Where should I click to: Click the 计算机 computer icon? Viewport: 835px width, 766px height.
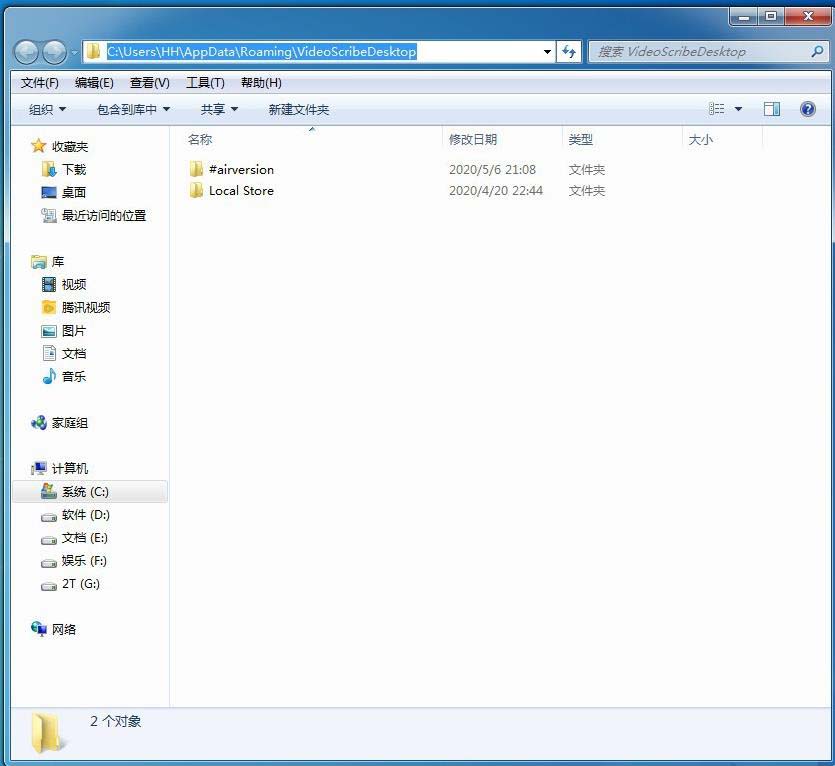pyautogui.click(x=39, y=468)
